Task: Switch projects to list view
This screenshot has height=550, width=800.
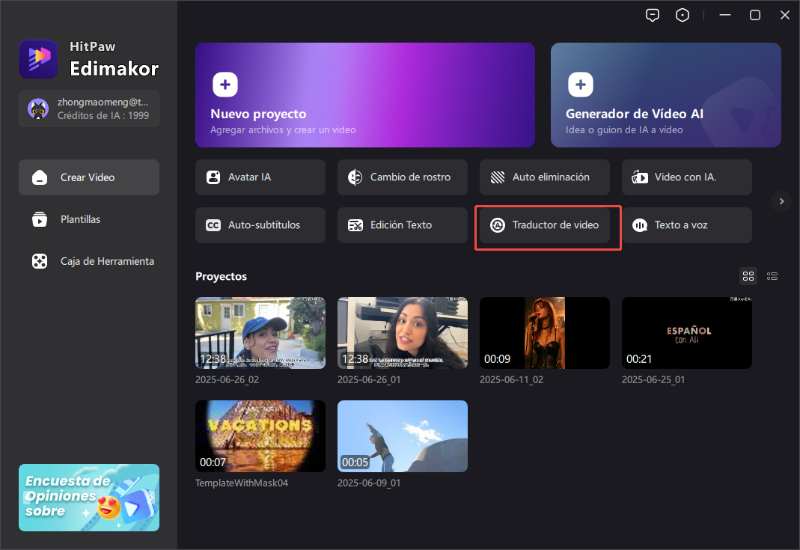Action: tap(772, 276)
